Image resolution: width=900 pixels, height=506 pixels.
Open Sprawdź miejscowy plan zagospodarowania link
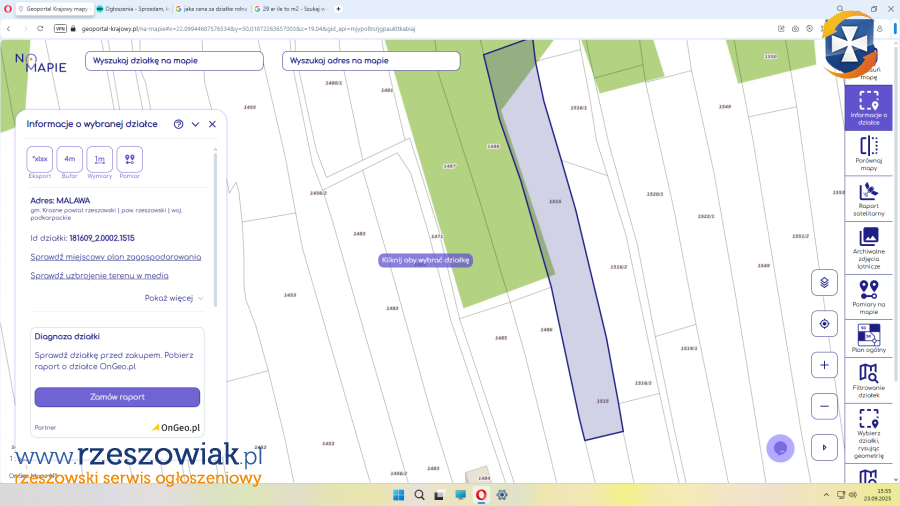click(x=115, y=257)
